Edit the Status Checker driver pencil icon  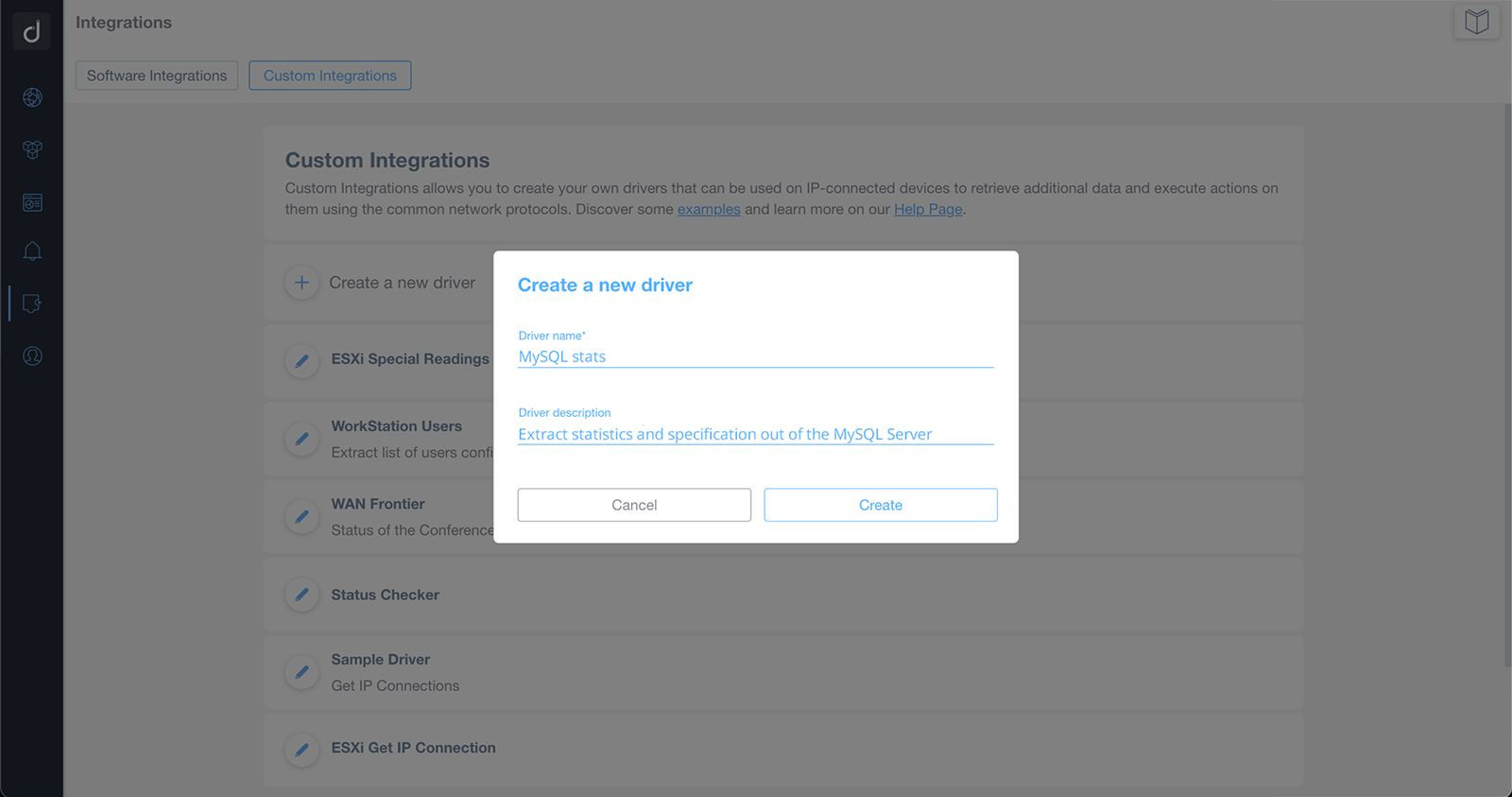(x=301, y=595)
